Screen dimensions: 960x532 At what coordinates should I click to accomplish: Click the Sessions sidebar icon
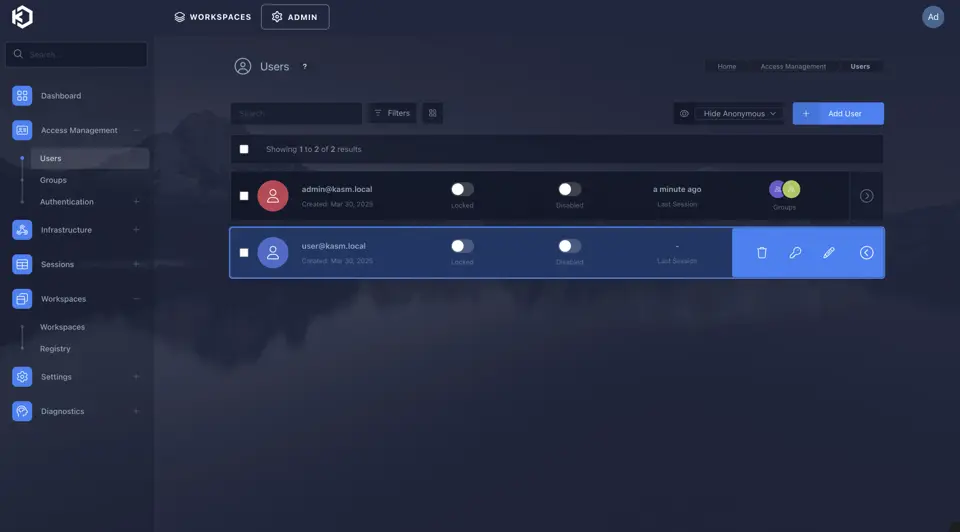pos(22,264)
